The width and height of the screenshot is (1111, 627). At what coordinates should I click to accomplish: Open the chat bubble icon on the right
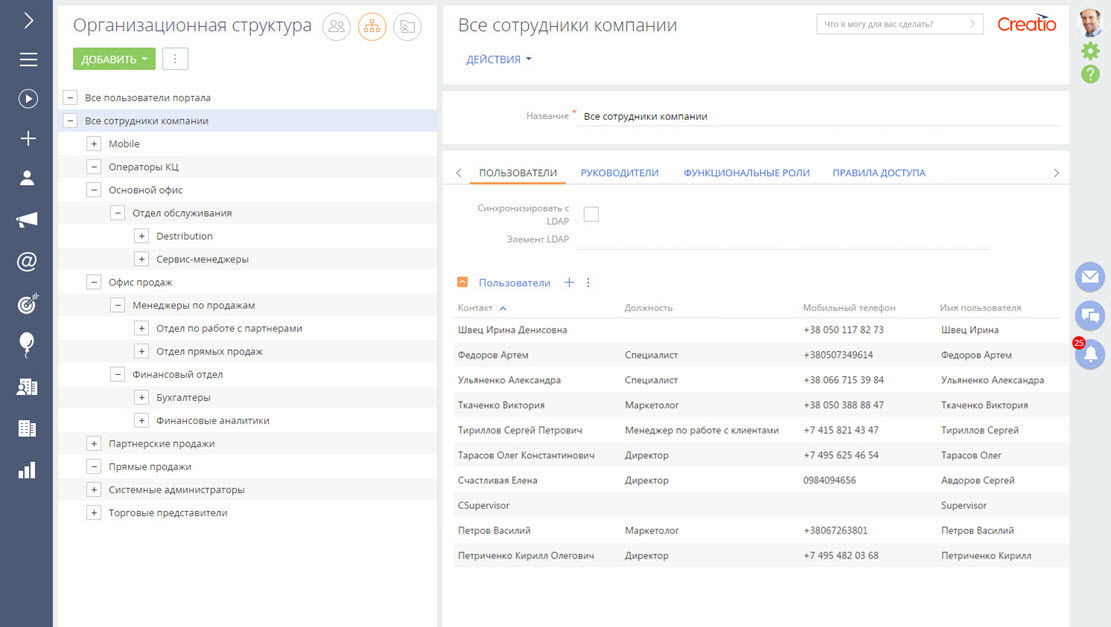[x=1089, y=316]
